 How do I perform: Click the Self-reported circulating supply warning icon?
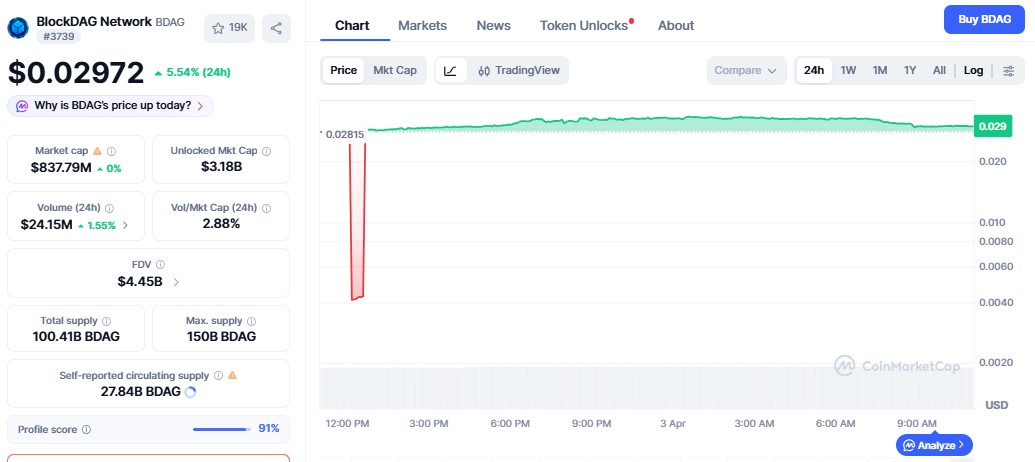tap(232, 375)
